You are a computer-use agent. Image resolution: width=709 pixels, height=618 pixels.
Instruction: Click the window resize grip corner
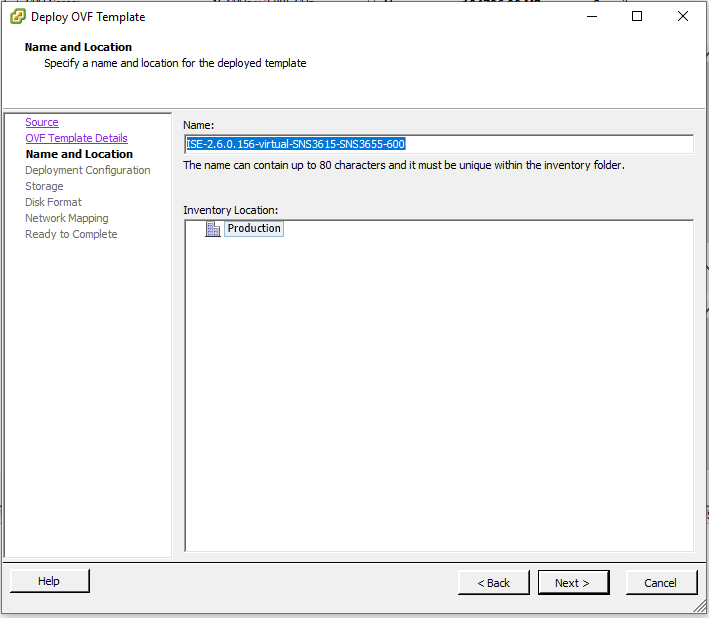click(x=700, y=607)
